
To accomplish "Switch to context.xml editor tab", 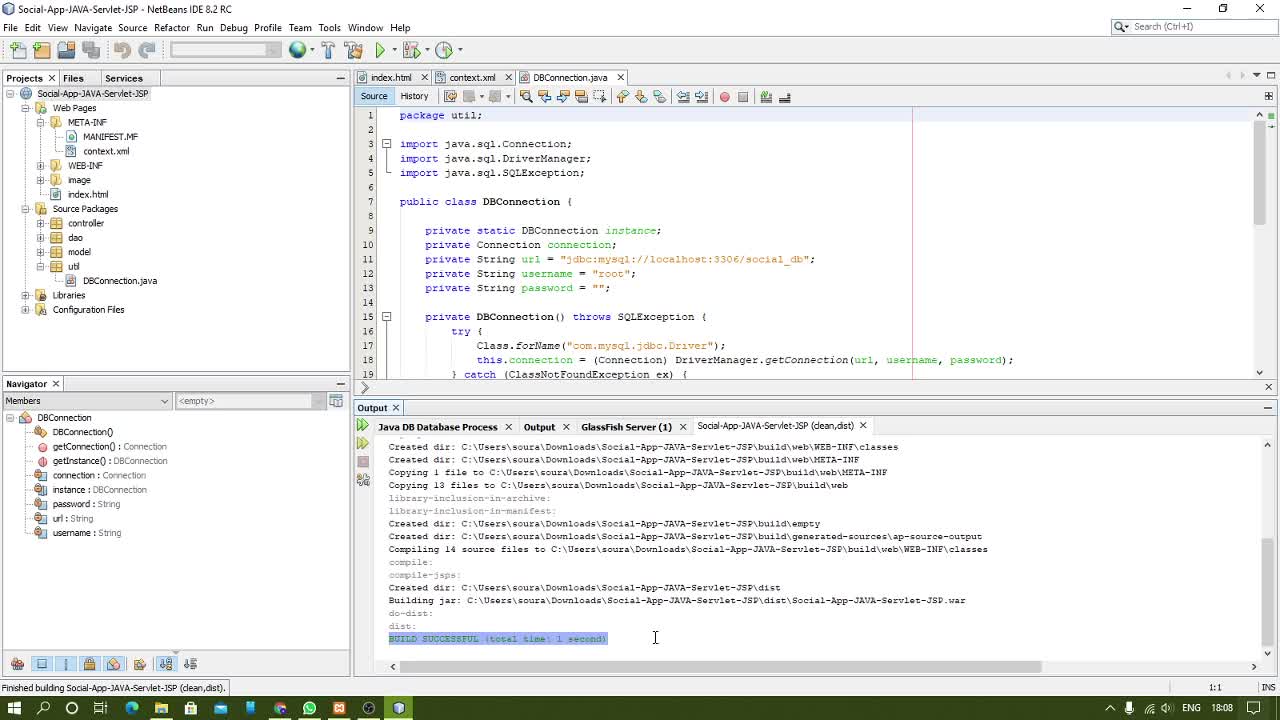I will coord(472,77).
